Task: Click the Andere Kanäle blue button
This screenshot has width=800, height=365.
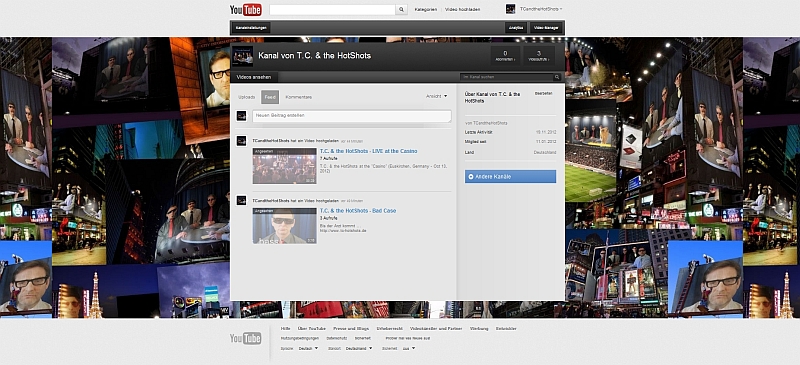Action: tap(510, 177)
